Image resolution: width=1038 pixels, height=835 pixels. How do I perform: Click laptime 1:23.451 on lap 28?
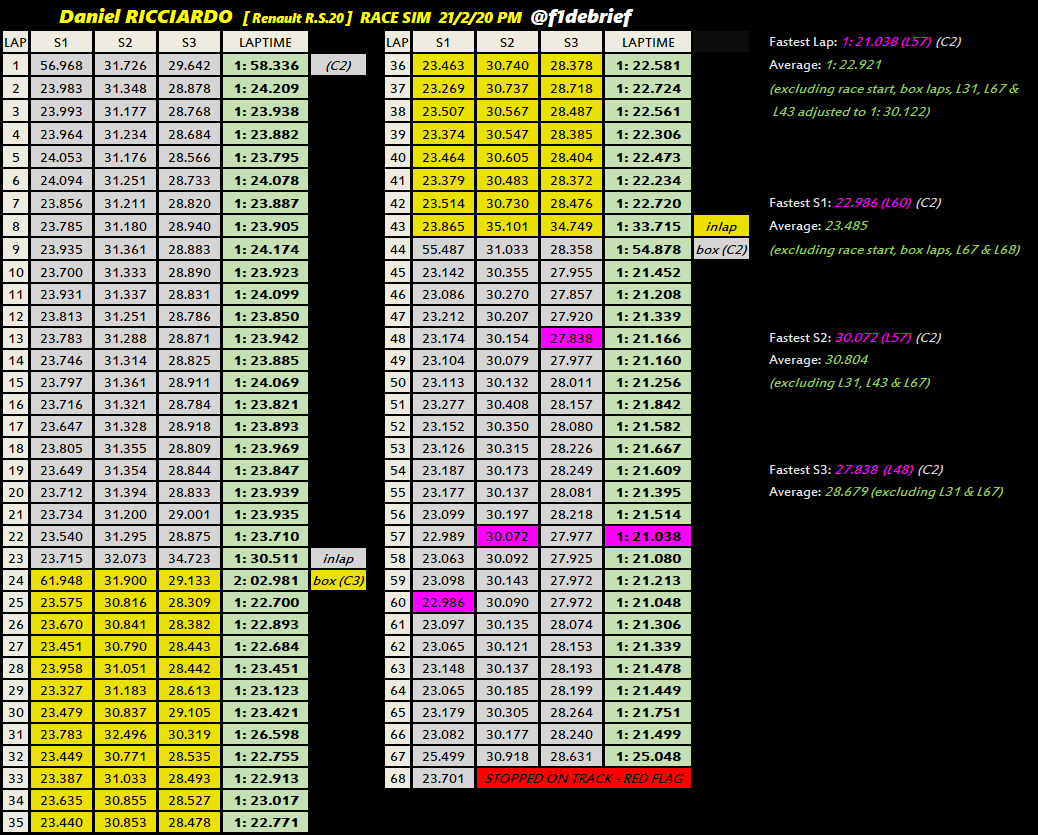(x=265, y=668)
